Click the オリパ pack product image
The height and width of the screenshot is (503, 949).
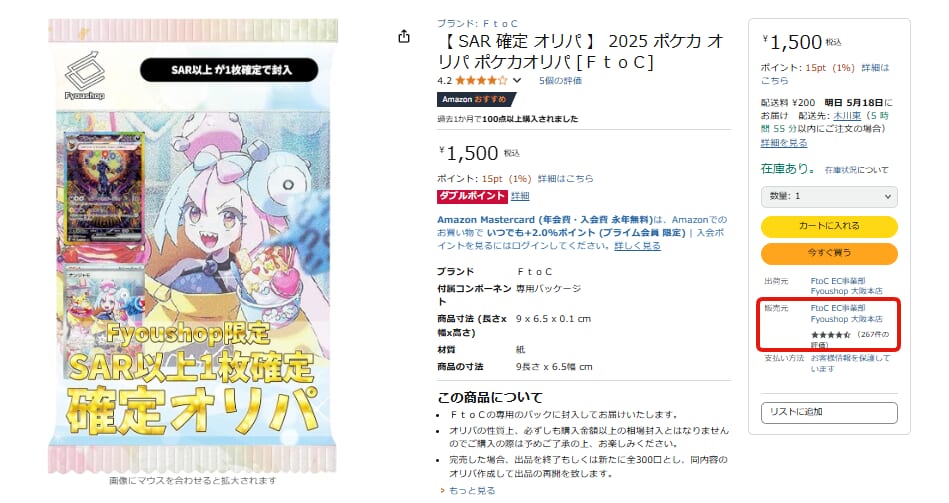(x=192, y=246)
